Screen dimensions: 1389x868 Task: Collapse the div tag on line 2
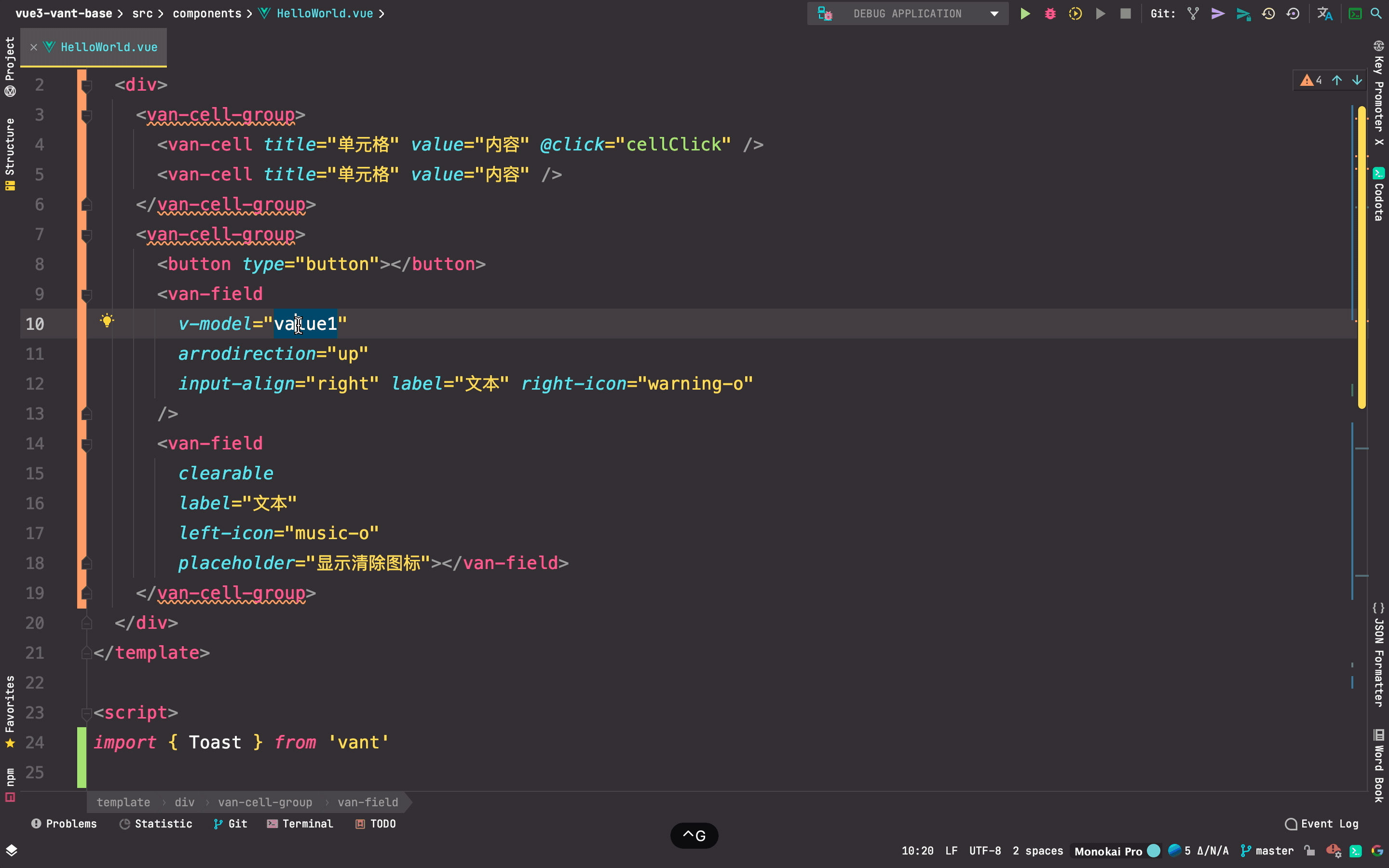pos(87,86)
